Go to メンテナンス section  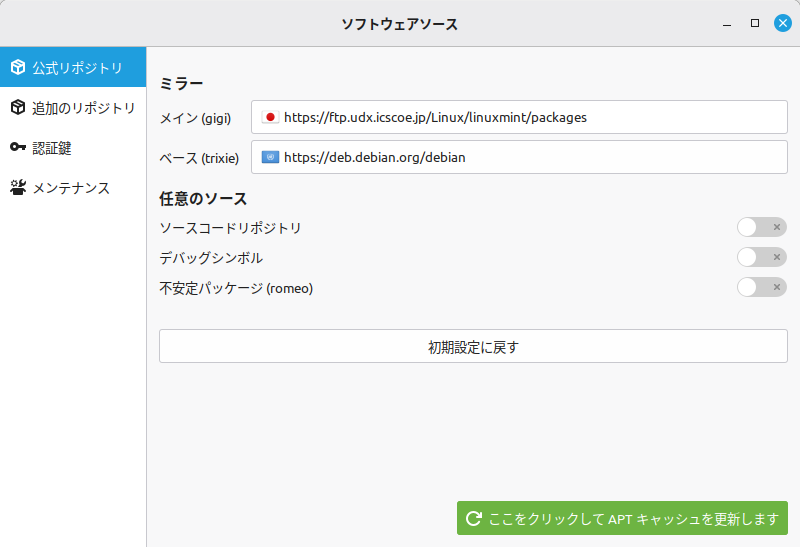pos(70,188)
